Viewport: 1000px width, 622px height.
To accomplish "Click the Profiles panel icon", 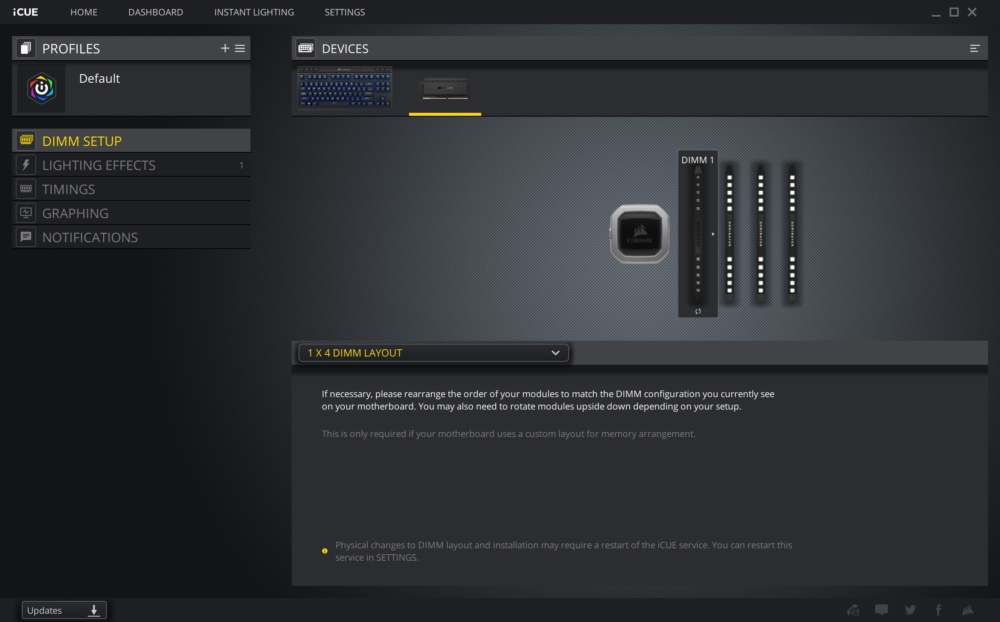I will [x=26, y=48].
